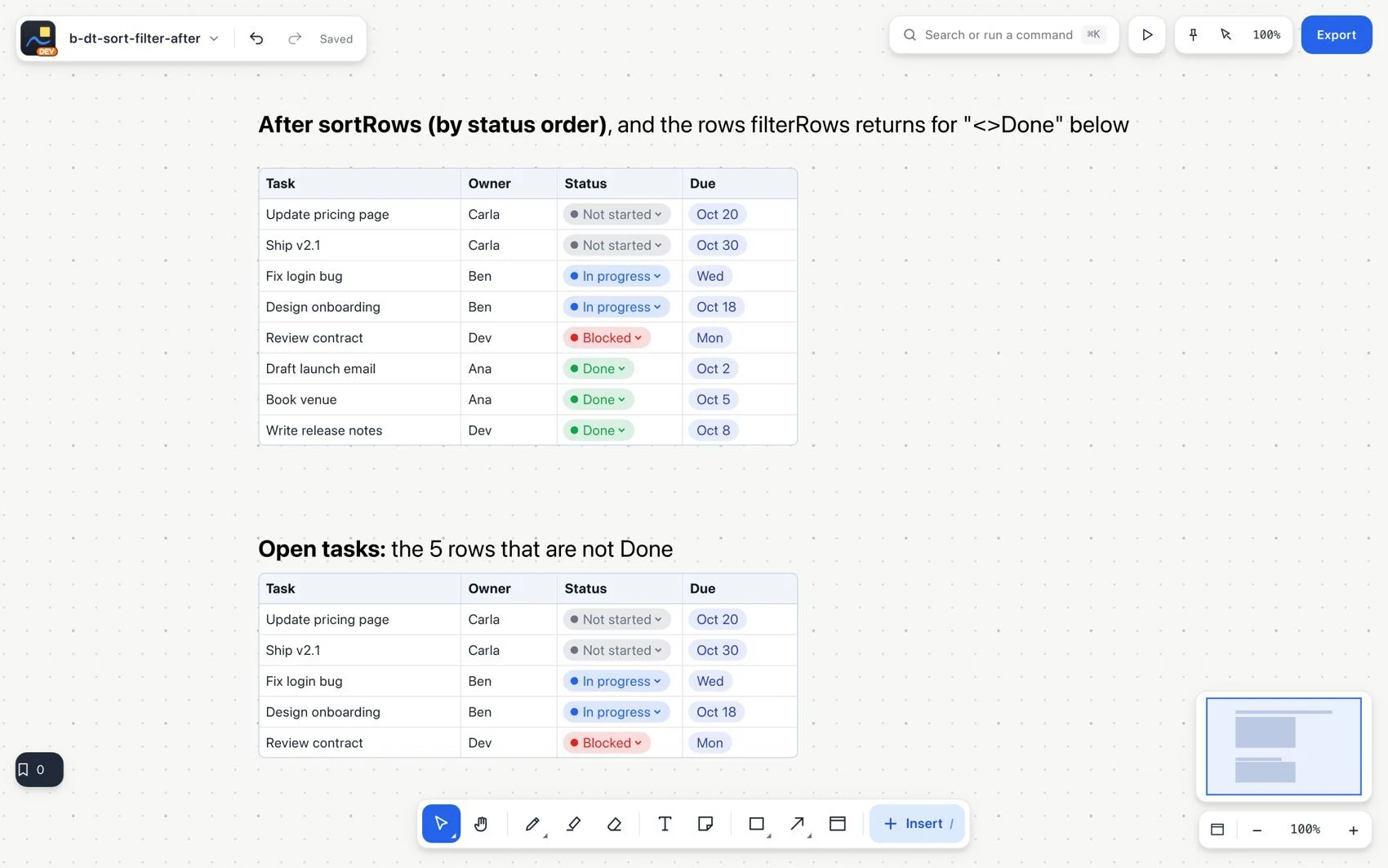Open Done status dropdown for Write release notes
The image size is (1388, 868).
point(598,430)
